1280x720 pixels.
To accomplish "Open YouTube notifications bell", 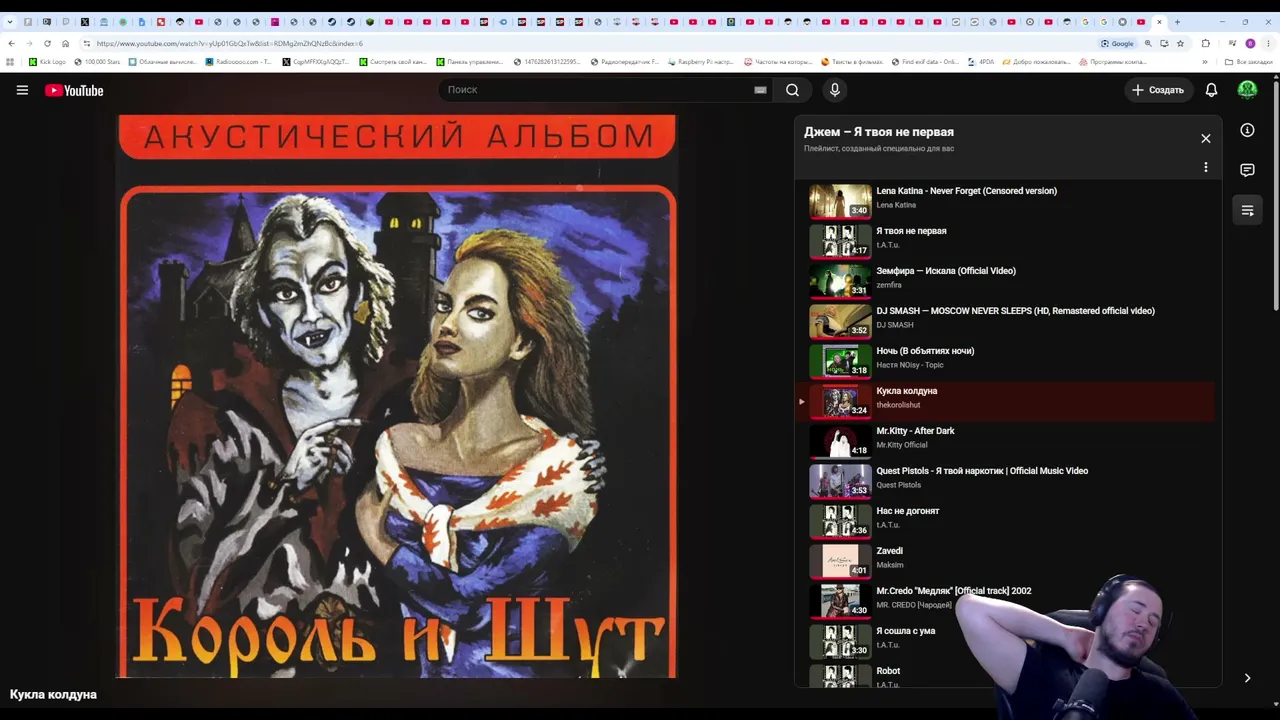I will point(1211,90).
